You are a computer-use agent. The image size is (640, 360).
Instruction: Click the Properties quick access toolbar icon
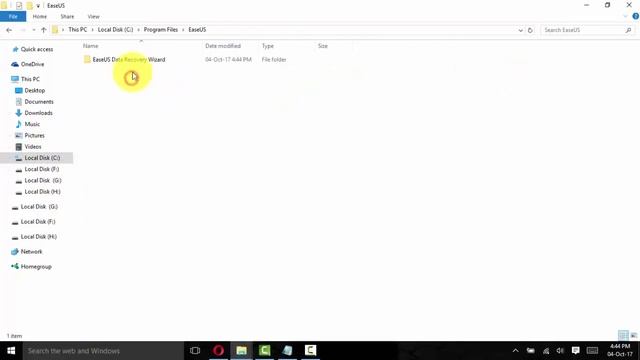tap(19, 6)
